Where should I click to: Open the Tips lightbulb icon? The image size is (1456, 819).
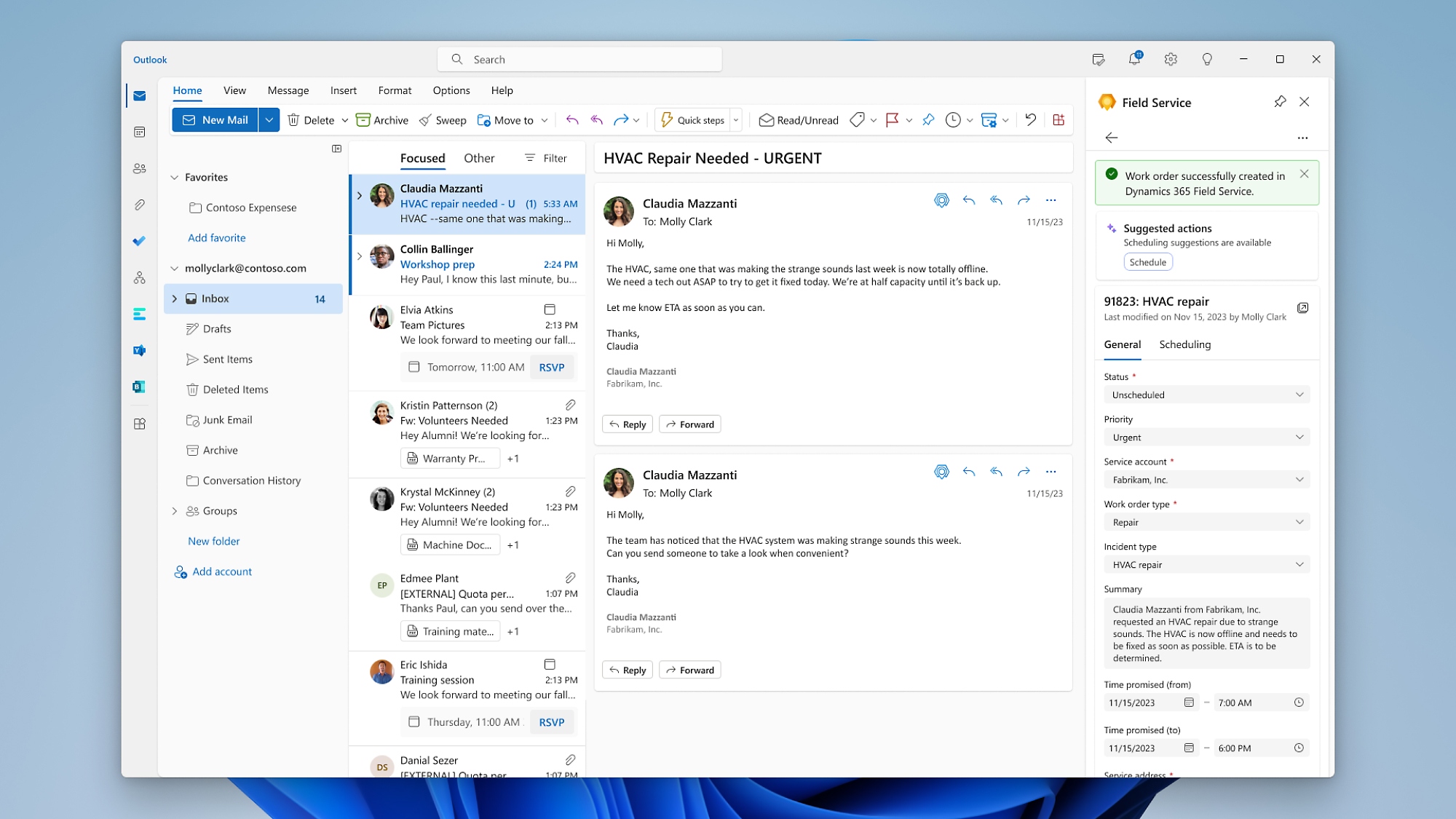point(1207,59)
